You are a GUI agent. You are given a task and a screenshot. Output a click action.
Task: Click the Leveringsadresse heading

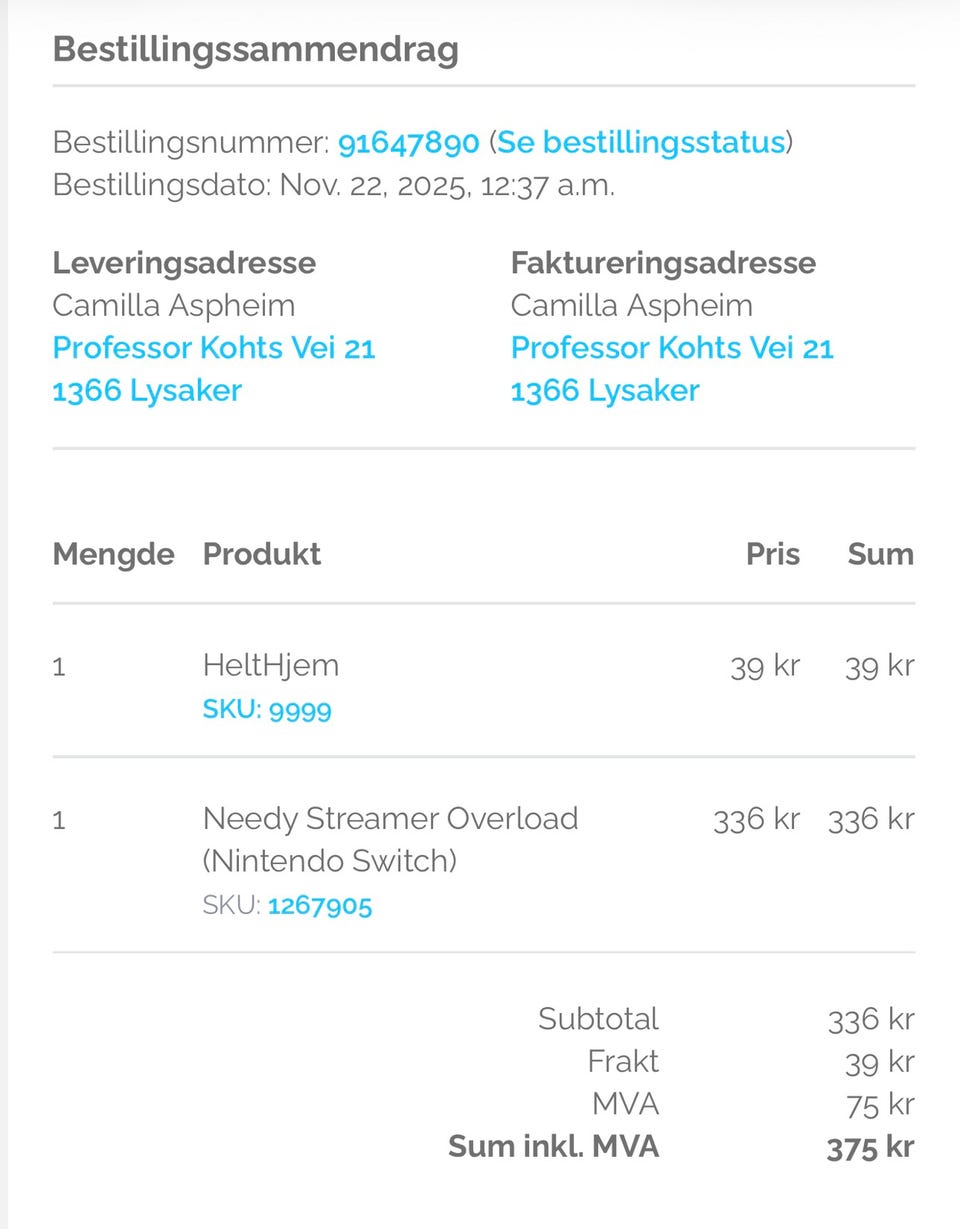pyautogui.click(x=184, y=263)
